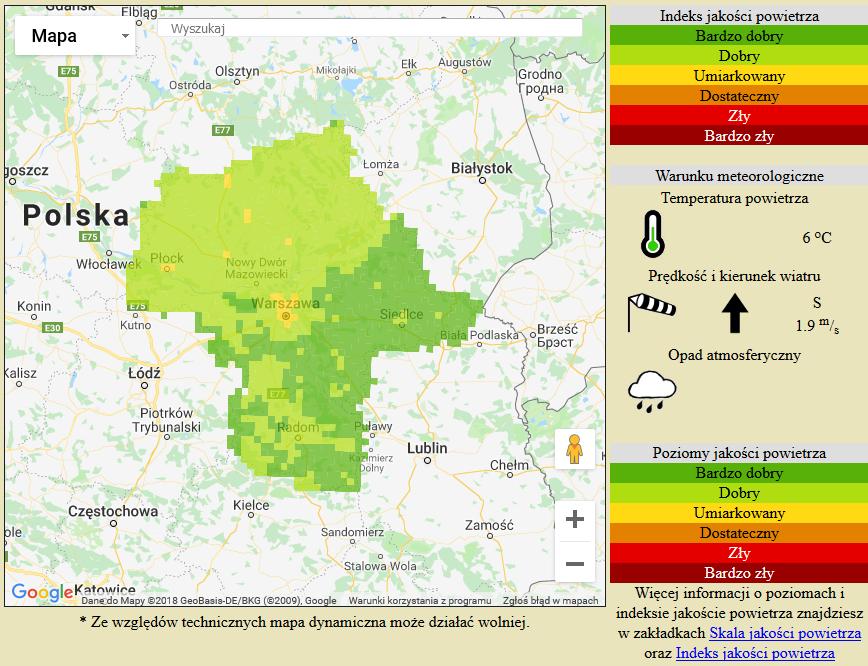Click the Augustów city label

(x=464, y=63)
